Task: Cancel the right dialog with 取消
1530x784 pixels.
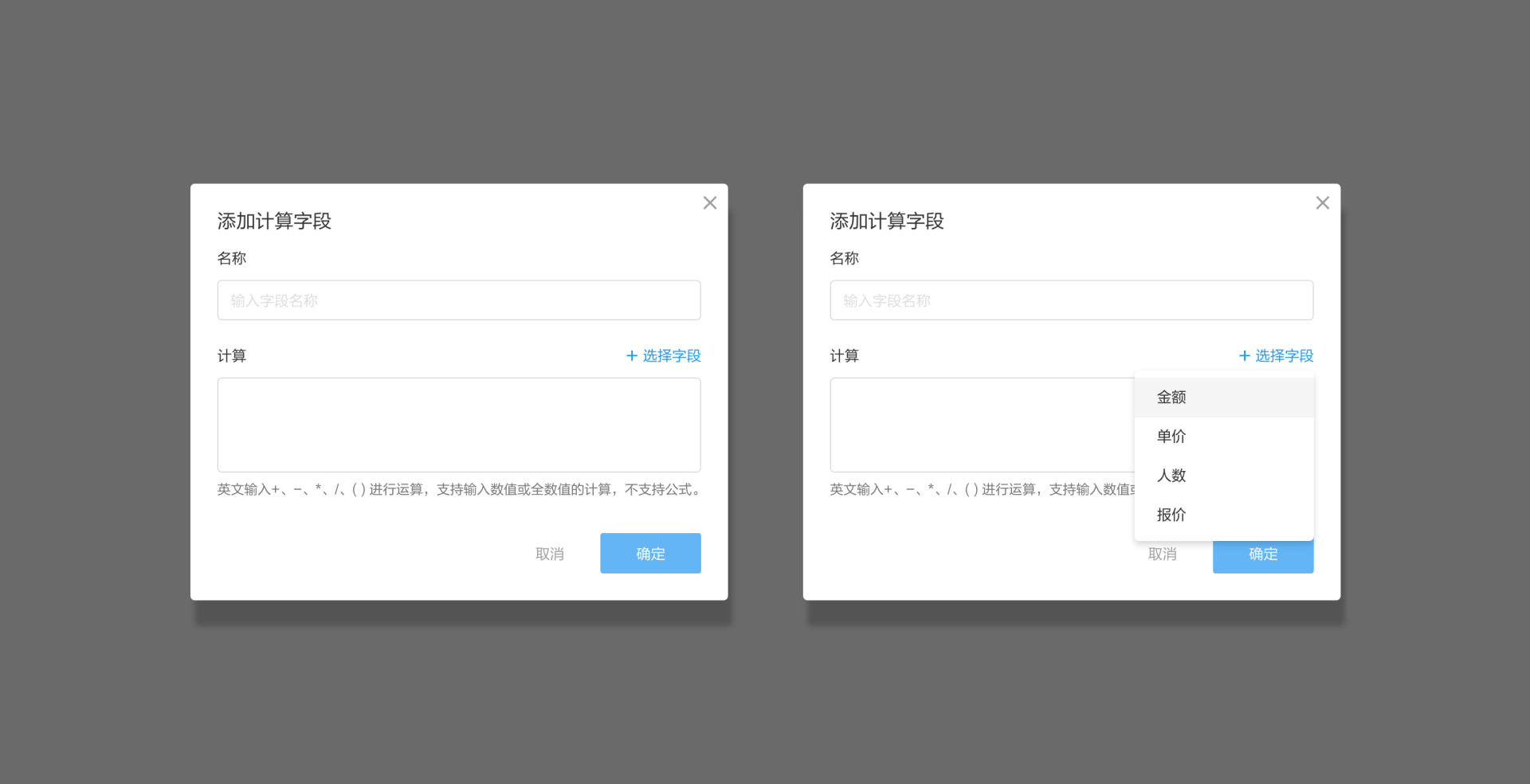Action: click(1162, 555)
